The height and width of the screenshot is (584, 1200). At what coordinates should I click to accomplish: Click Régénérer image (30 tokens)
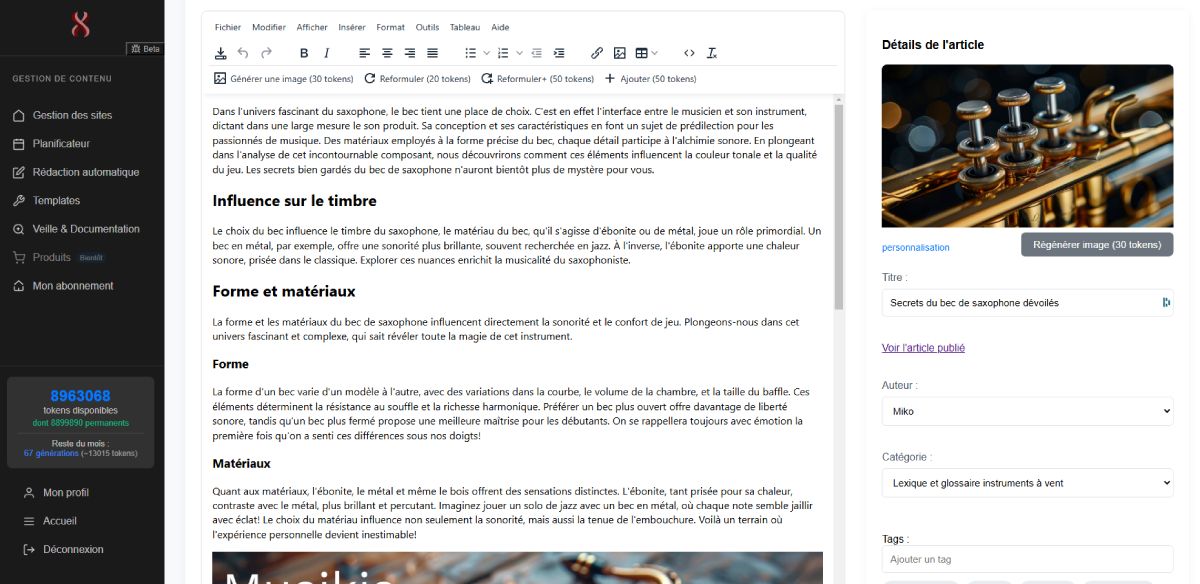(1095, 243)
